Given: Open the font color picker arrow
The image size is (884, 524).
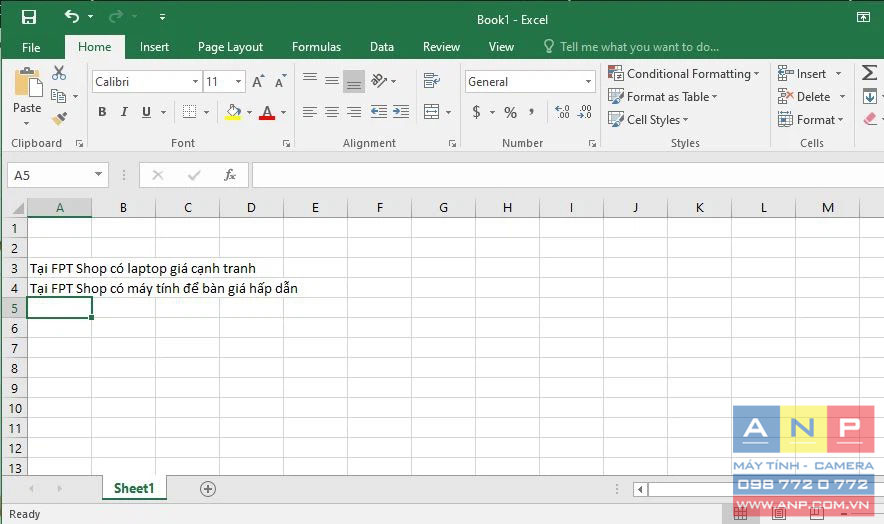Looking at the screenshot, I should 283,112.
